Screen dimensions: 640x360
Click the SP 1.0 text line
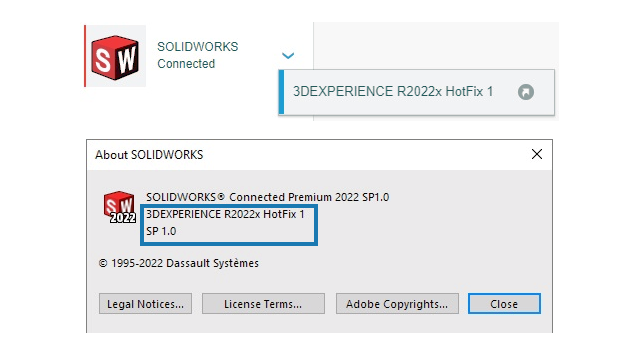coord(161,231)
